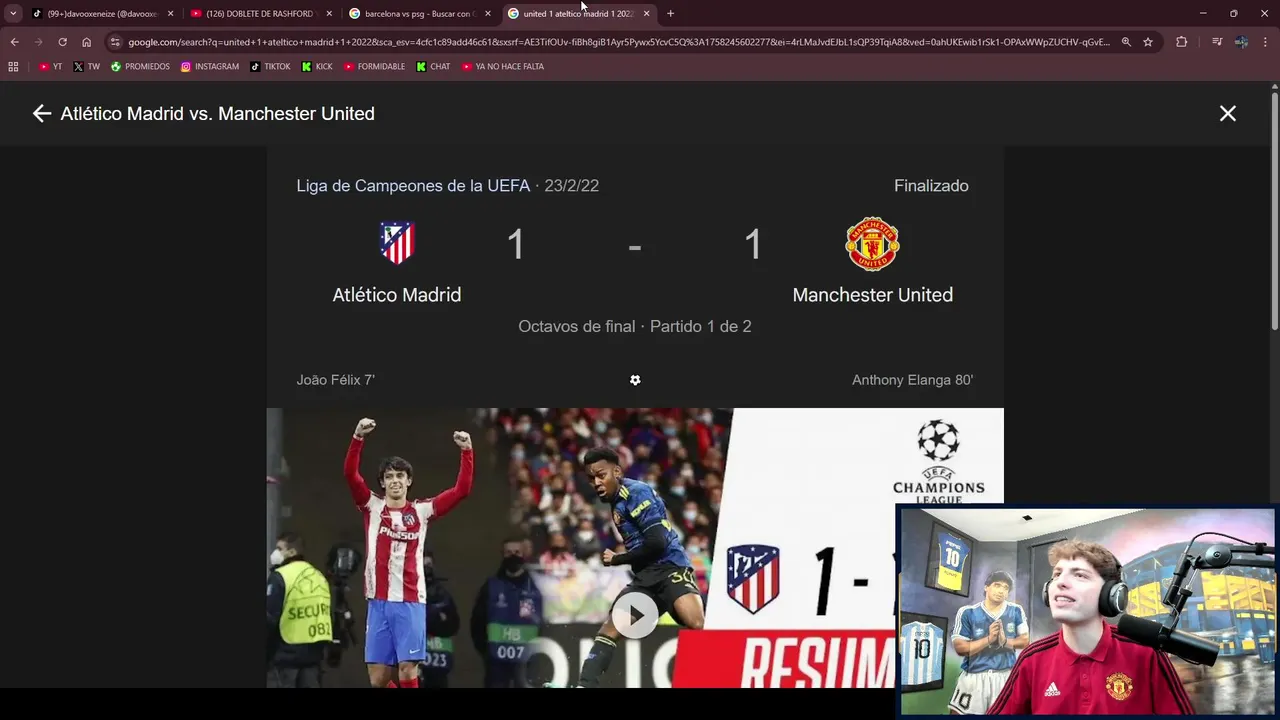
Task: Close the DOBLETE DE RASHFORD tab
Action: [329, 14]
